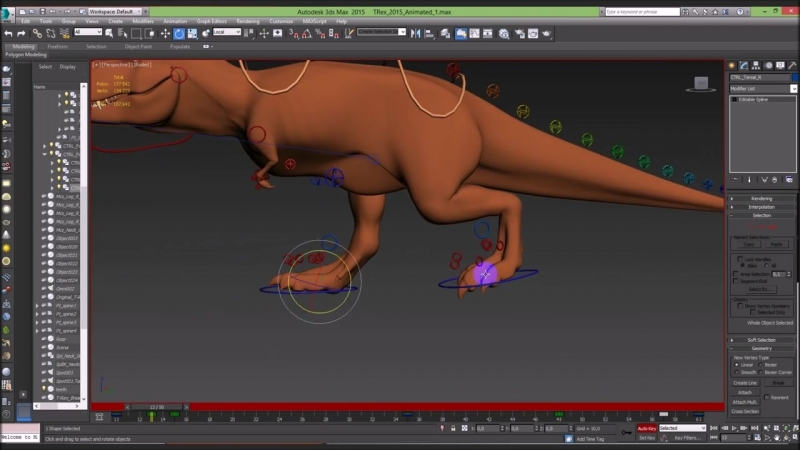Viewport: 800px width, 450px height.
Task: Select the Rectangular Selection Region tool
Action: [136, 34]
